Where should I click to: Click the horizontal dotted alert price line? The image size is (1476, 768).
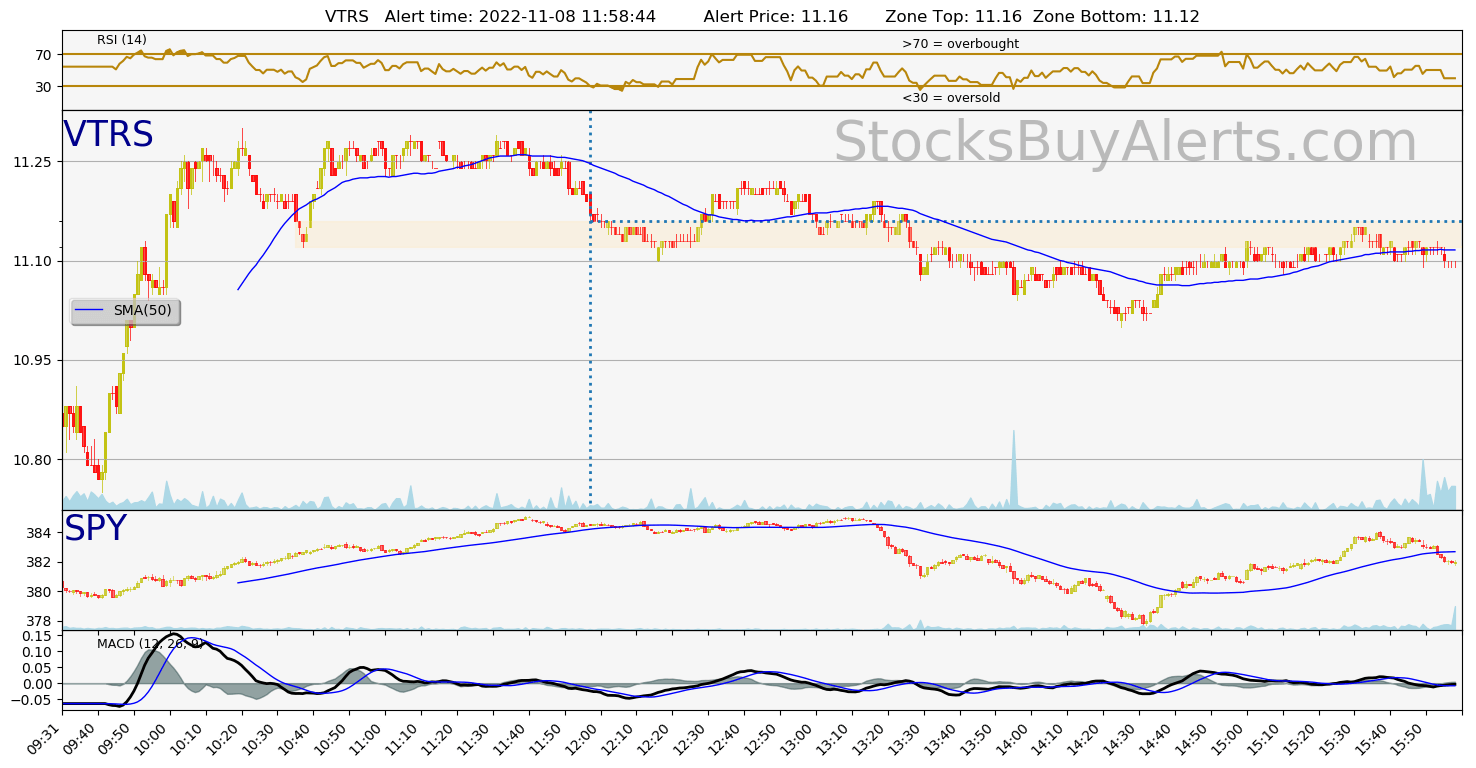[x=1026, y=221]
